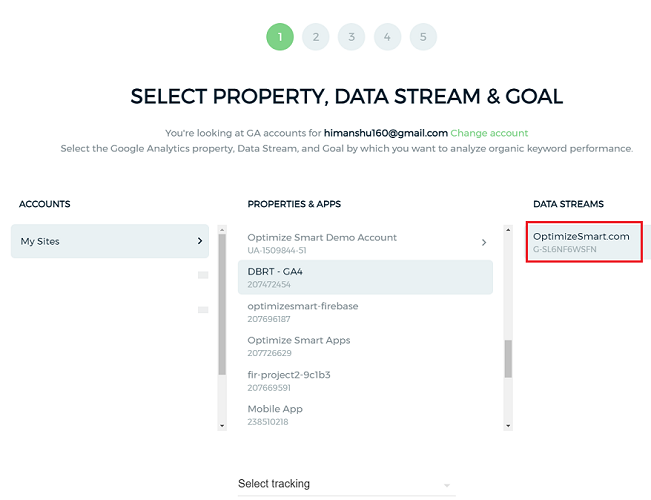Image resolution: width=651 pixels, height=500 pixels.
Task: Select the Mobile App property
Action: [365, 415]
